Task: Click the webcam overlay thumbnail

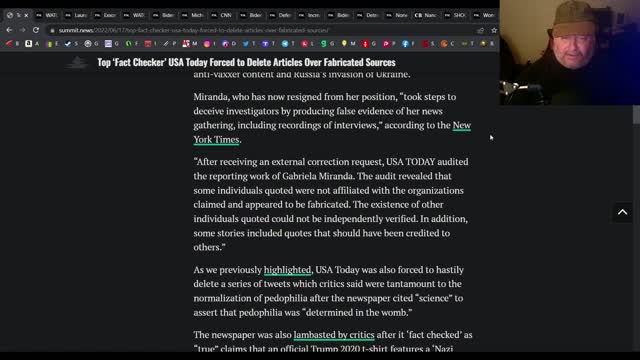Action: [570, 53]
